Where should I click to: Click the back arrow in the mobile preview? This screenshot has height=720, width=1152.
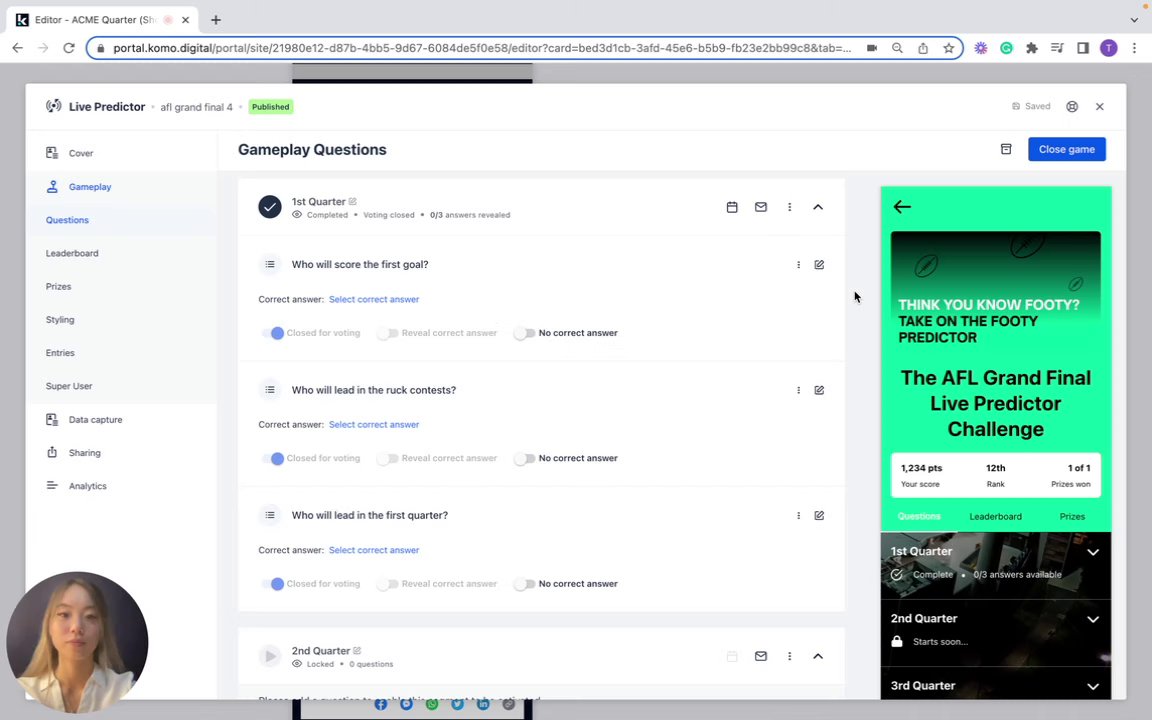tap(902, 206)
